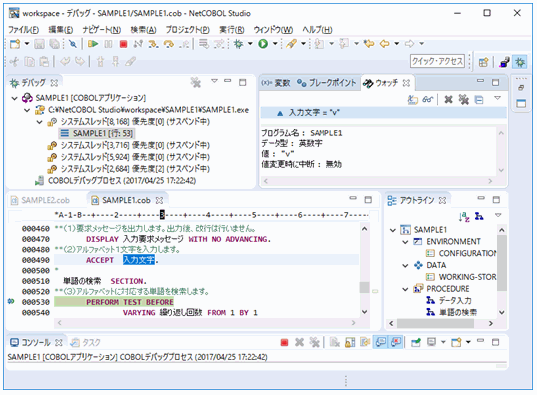Open the プロジェクト(P) menu
The image size is (537, 395).
point(187,30)
